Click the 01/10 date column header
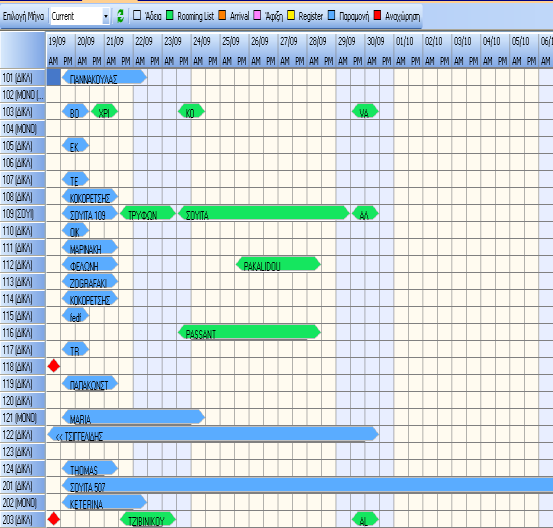 [x=408, y=42]
